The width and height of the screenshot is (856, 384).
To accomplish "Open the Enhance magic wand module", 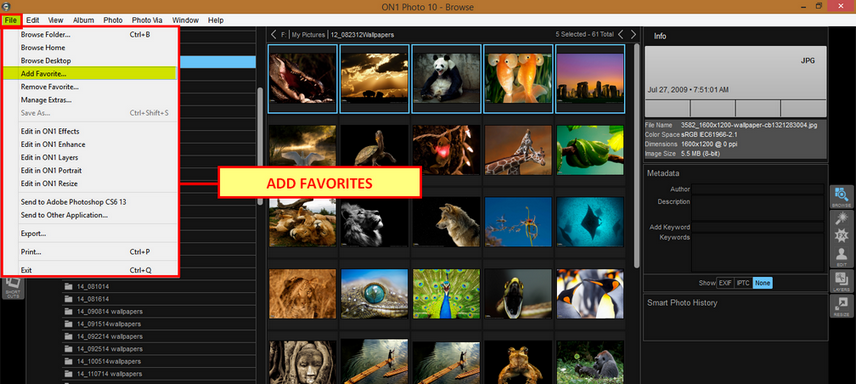I will point(841,218).
